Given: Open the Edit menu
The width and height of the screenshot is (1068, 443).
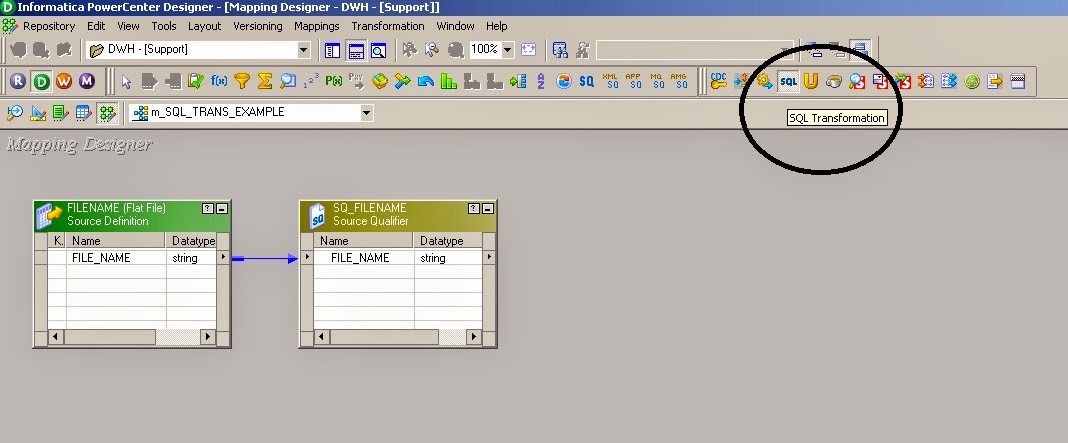Looking at the screenshot, I should [x=96, y=26].
